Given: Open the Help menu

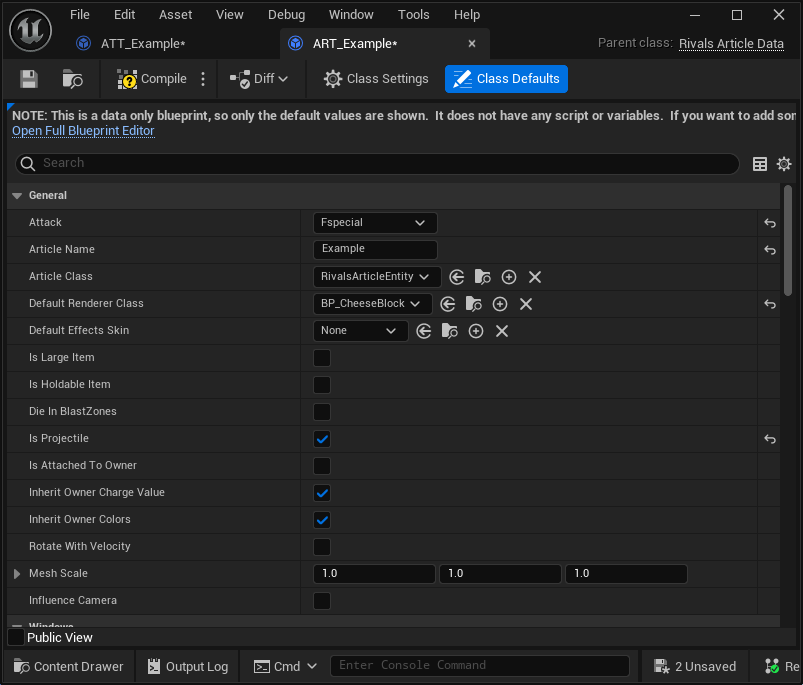Looking at the screenshot, I should coord(467,15).
